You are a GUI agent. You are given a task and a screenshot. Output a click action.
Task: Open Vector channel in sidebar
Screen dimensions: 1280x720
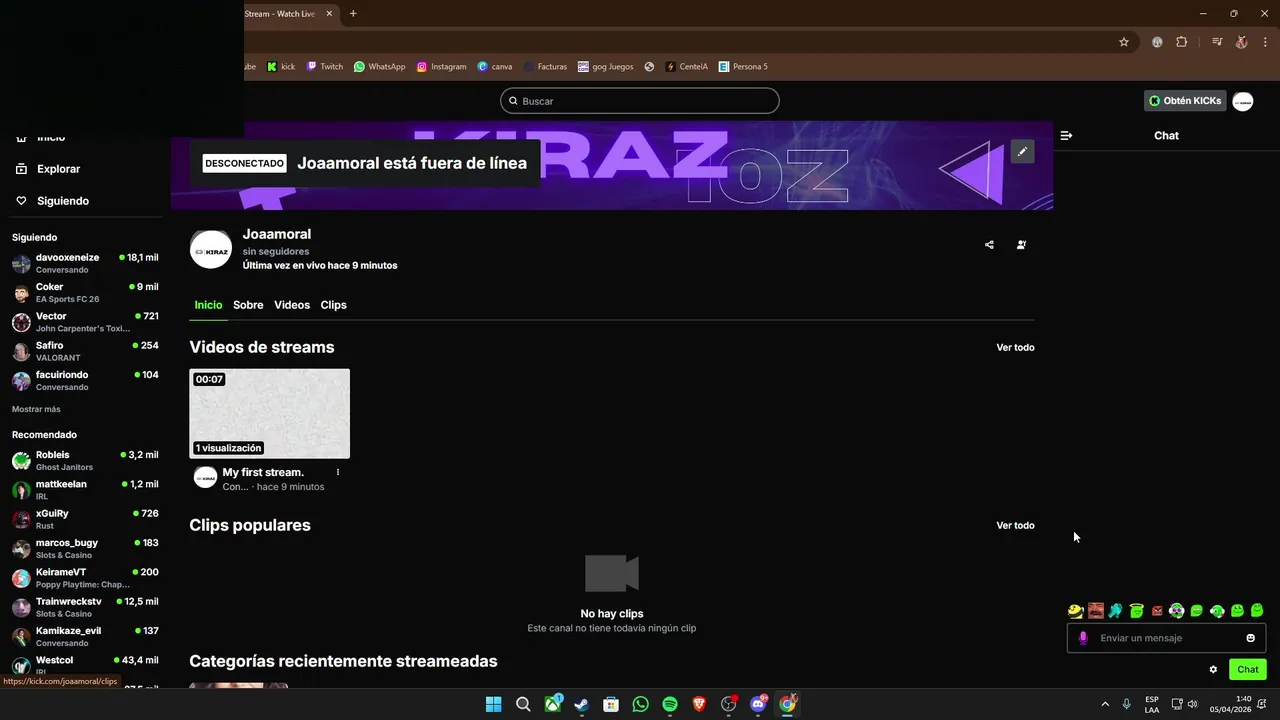pos(85,322)
